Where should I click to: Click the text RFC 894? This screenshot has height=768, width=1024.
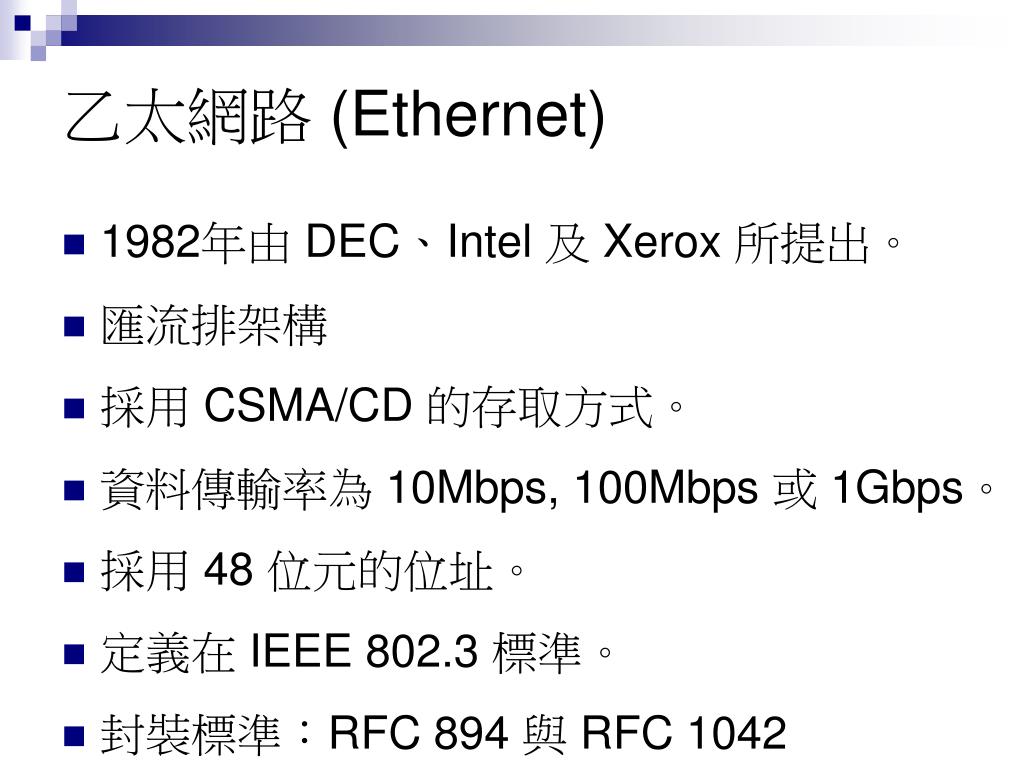419,733
